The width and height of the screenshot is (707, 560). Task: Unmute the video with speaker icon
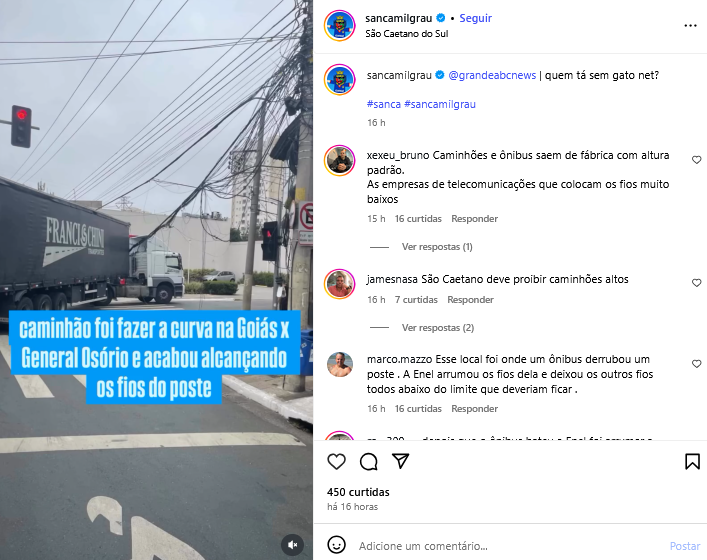click(x=293, y=545)
